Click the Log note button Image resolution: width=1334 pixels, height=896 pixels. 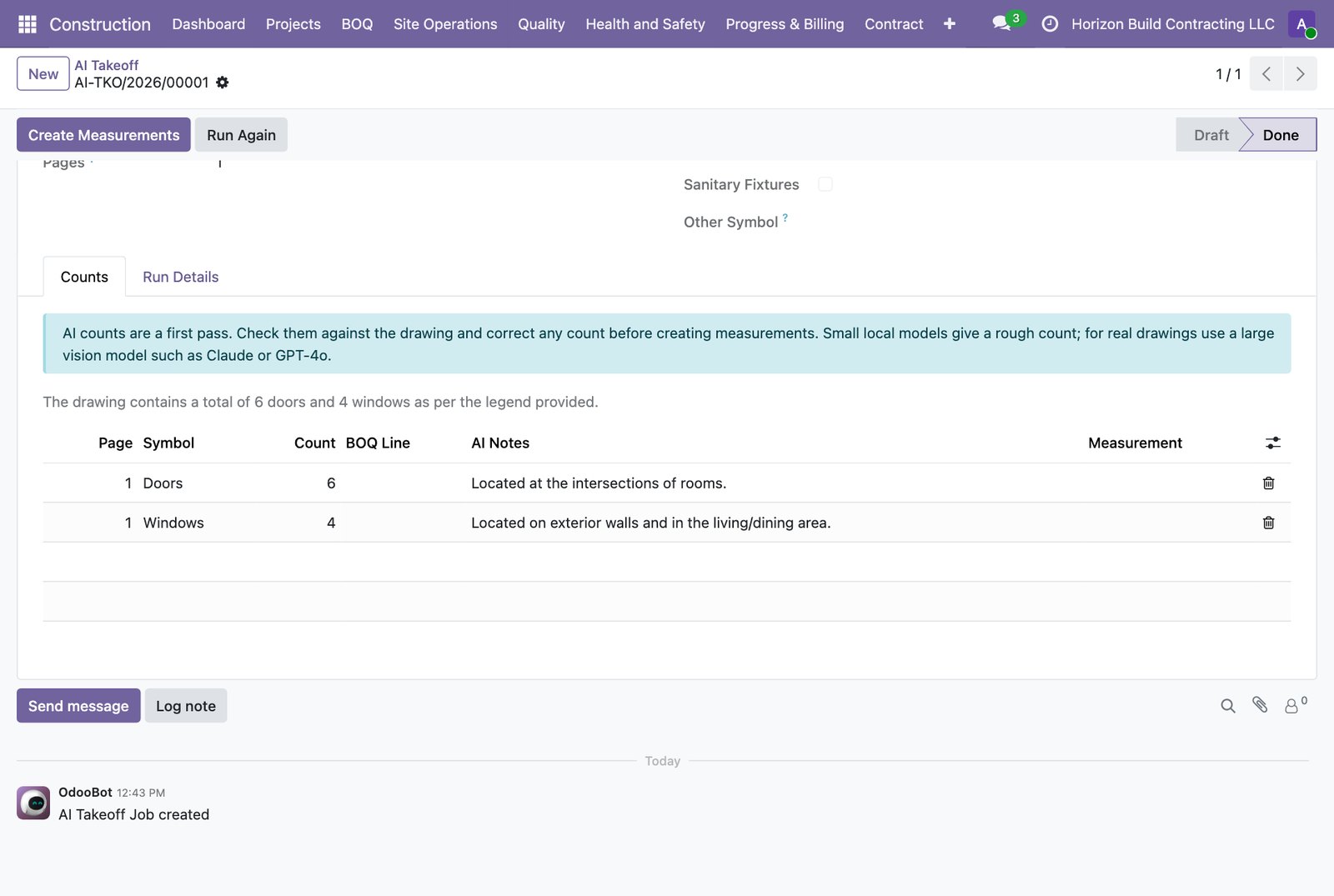click(186, 706)
